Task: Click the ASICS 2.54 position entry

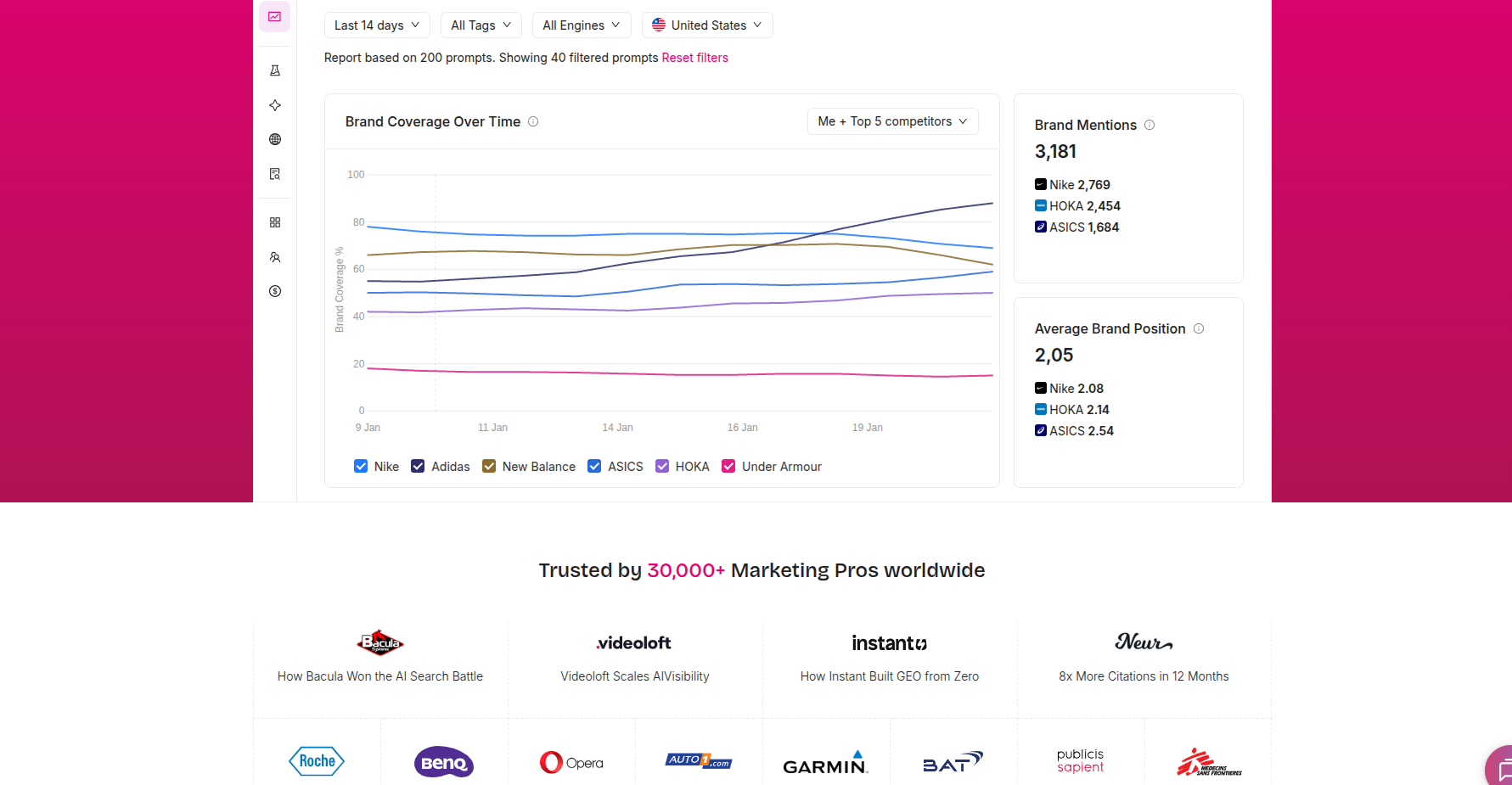Action: pos(1074,430)
